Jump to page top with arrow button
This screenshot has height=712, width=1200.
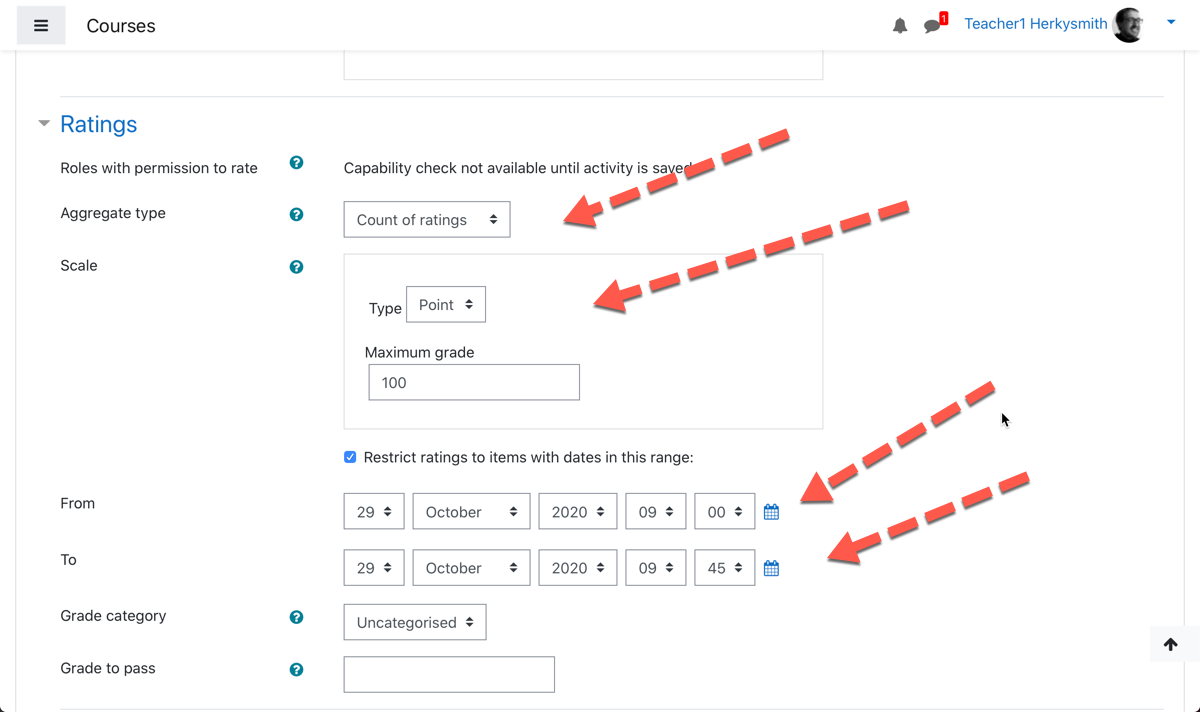coord(1170,645)
